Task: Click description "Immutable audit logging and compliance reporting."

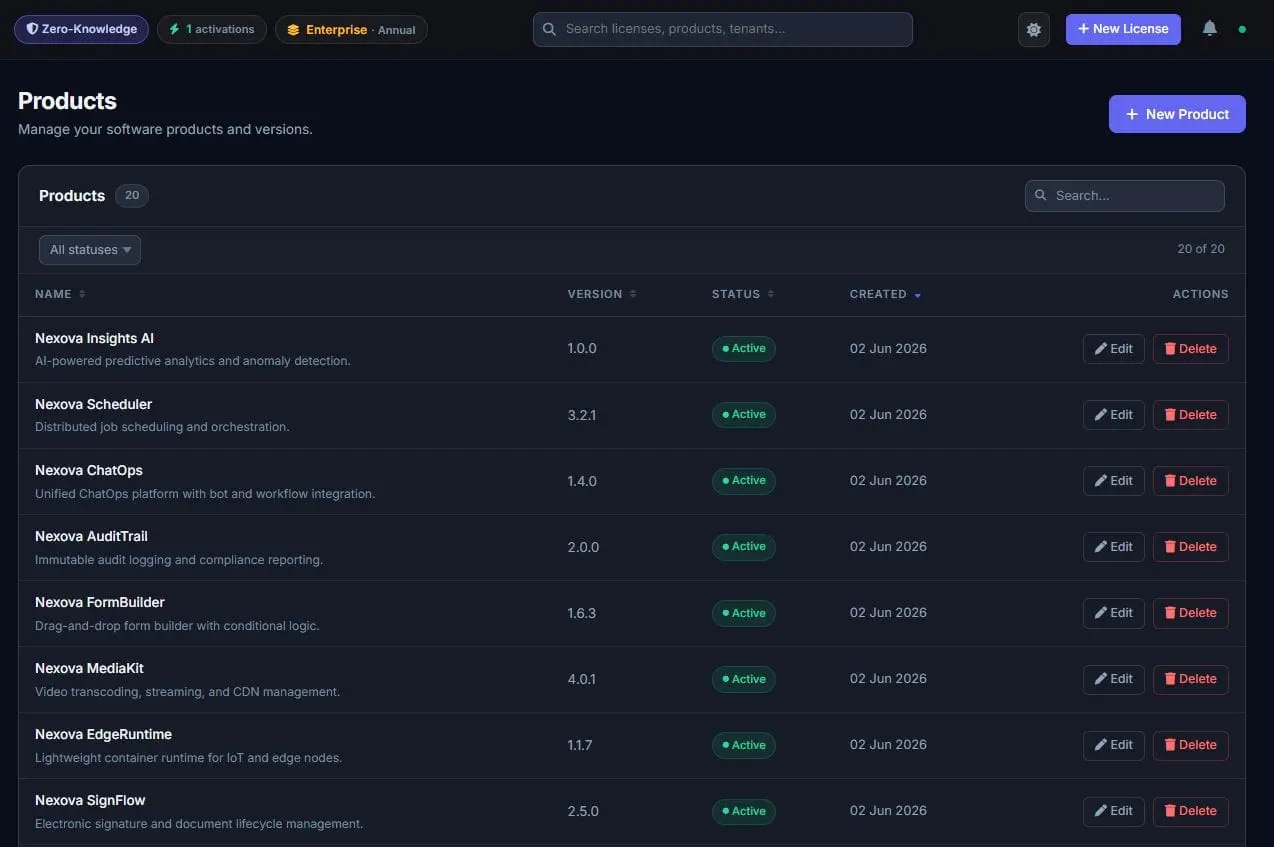Action: [x=179, y=560]
